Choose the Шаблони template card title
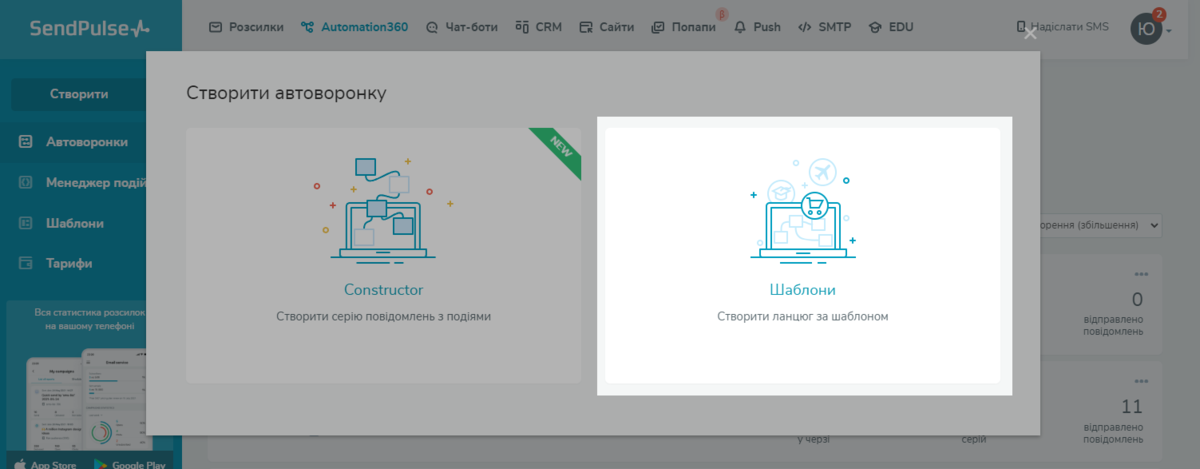Viewport: 1200px width, 469px height. tap(802, 290)
